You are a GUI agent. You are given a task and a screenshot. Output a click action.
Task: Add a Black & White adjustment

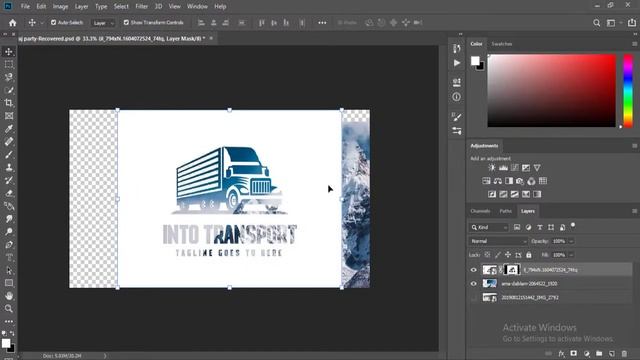point(509,181)
